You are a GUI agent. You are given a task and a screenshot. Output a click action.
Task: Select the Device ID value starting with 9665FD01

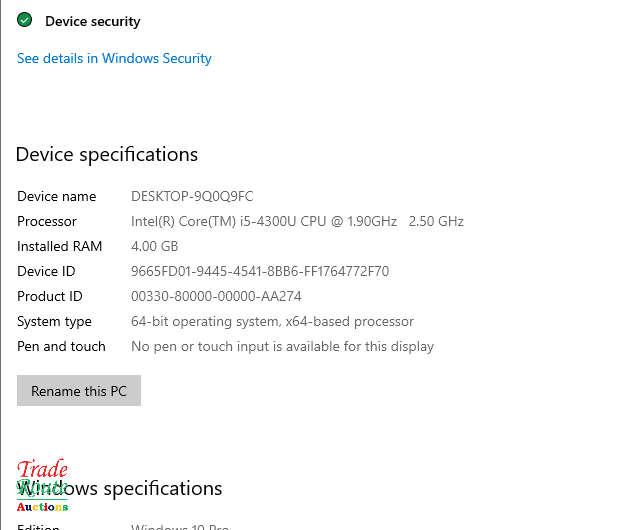click(260, 271)
